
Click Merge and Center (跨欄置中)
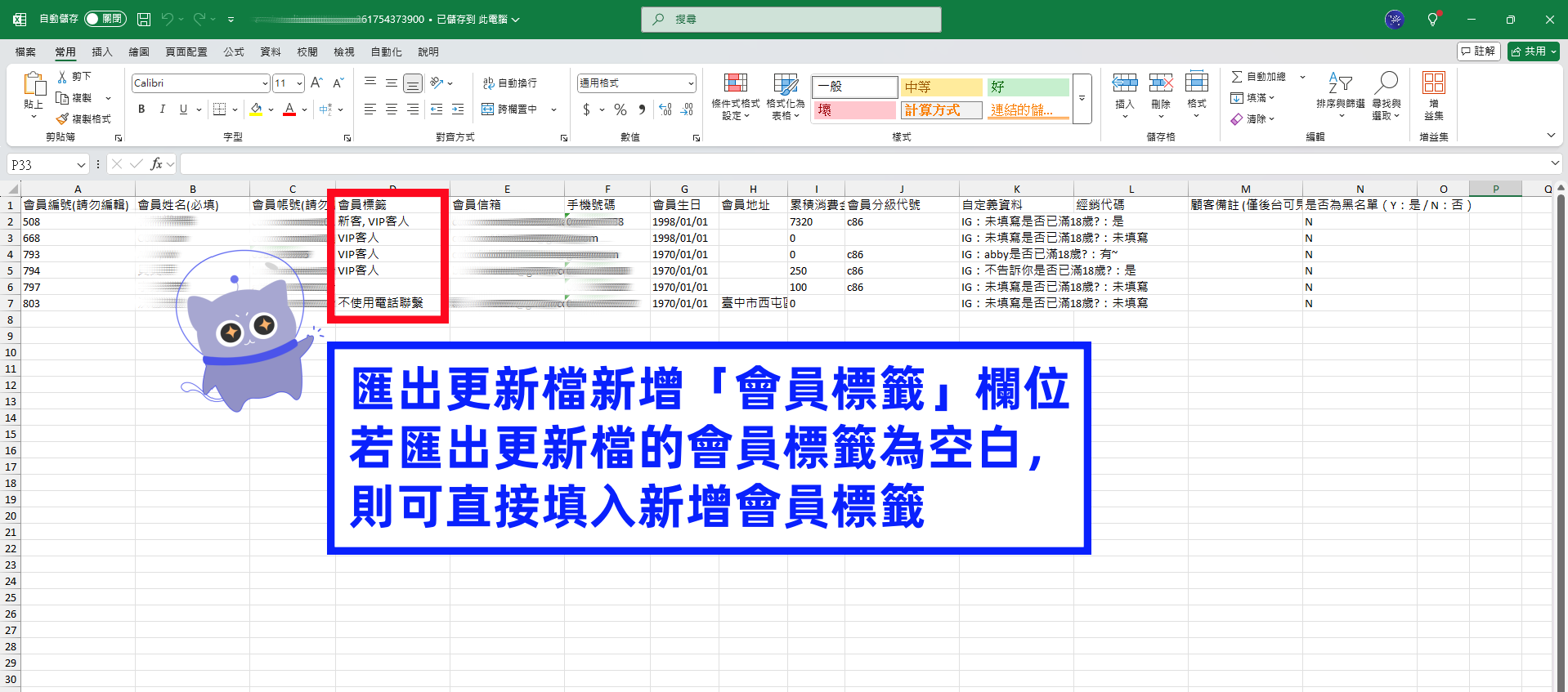tap(509, 109)
